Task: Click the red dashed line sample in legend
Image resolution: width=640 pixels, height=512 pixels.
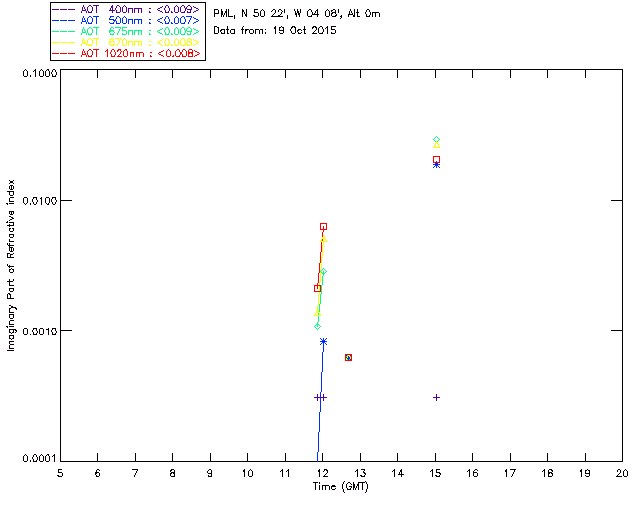Action: coord(64,53)
